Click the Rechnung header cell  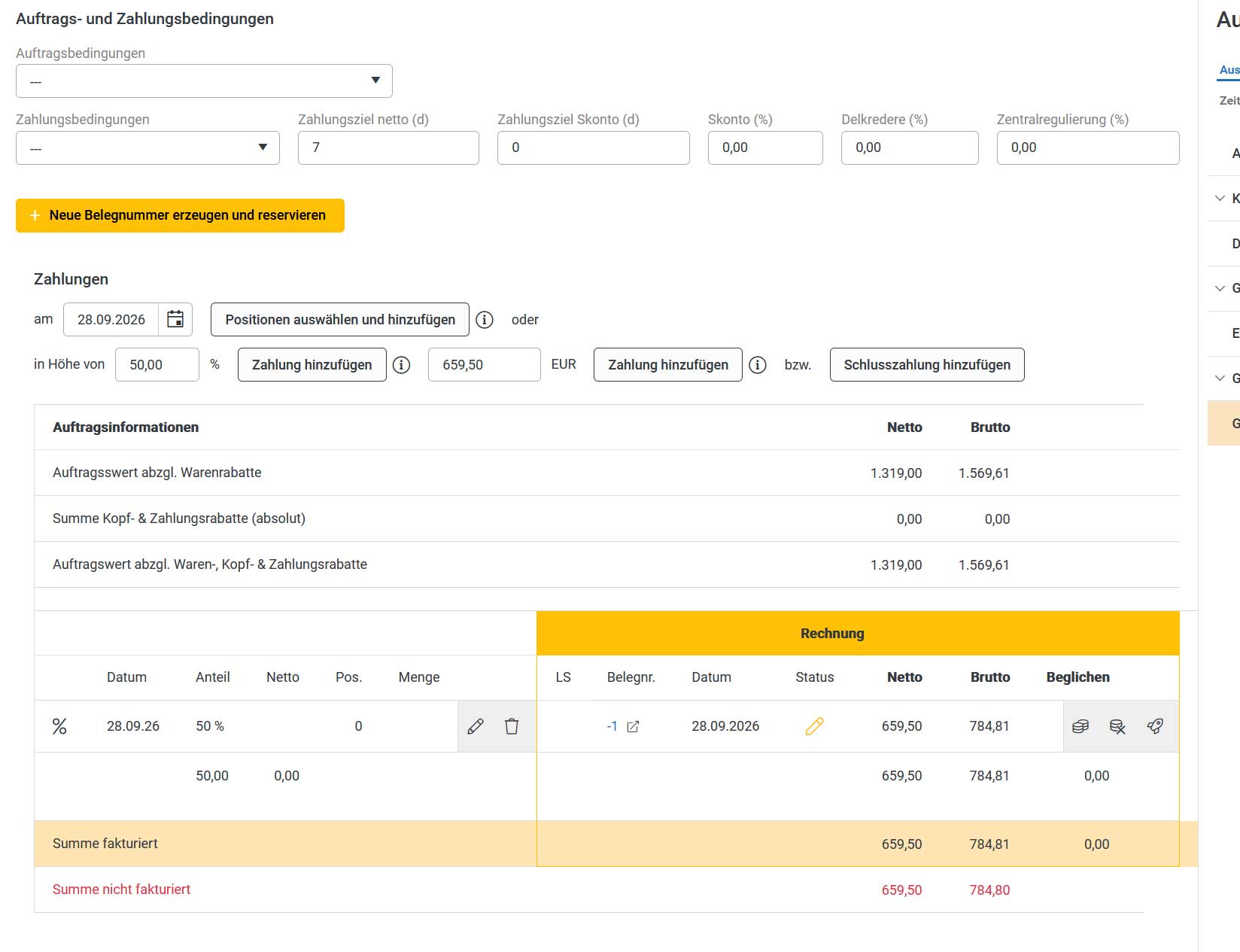click(x=858, y=633)
